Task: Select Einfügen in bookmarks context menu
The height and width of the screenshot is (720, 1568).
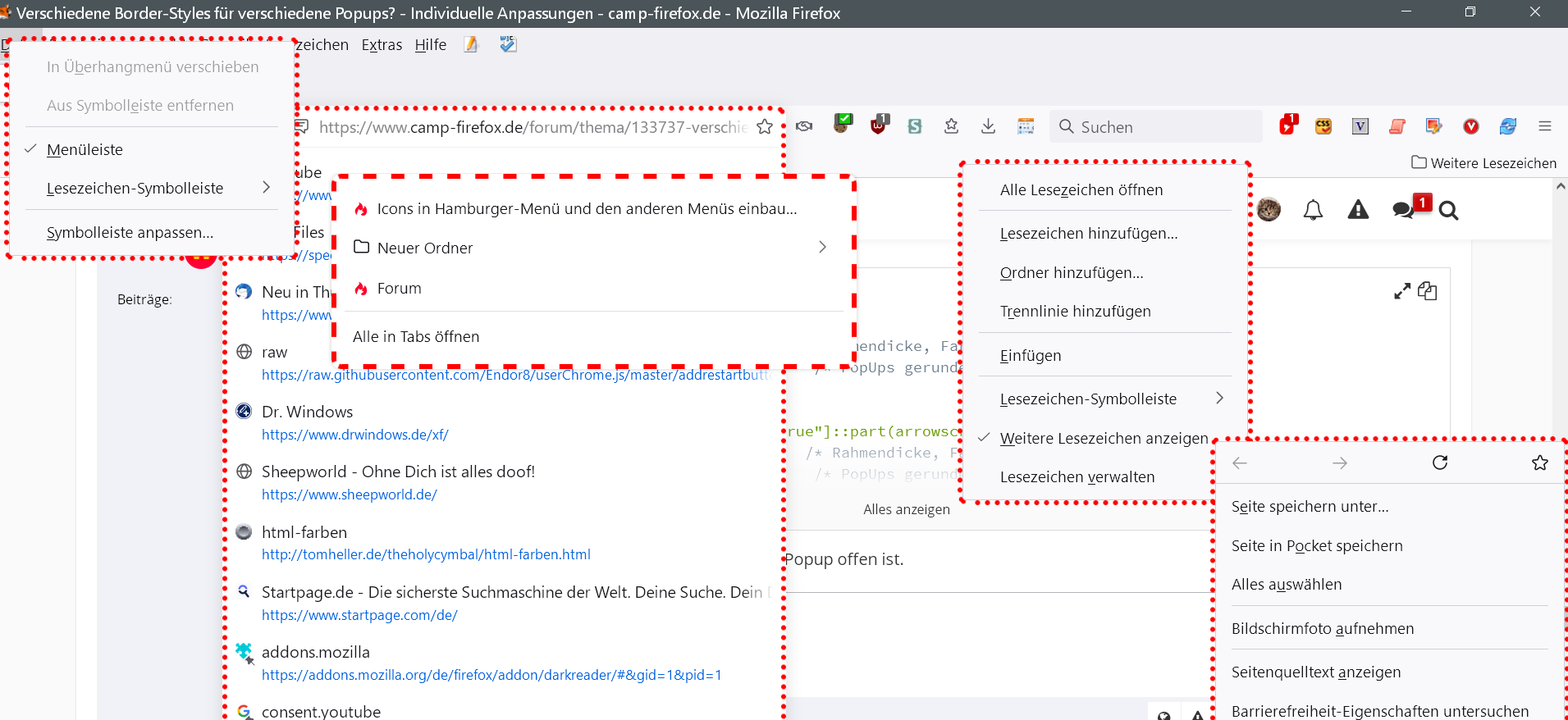Action: 1104,355
